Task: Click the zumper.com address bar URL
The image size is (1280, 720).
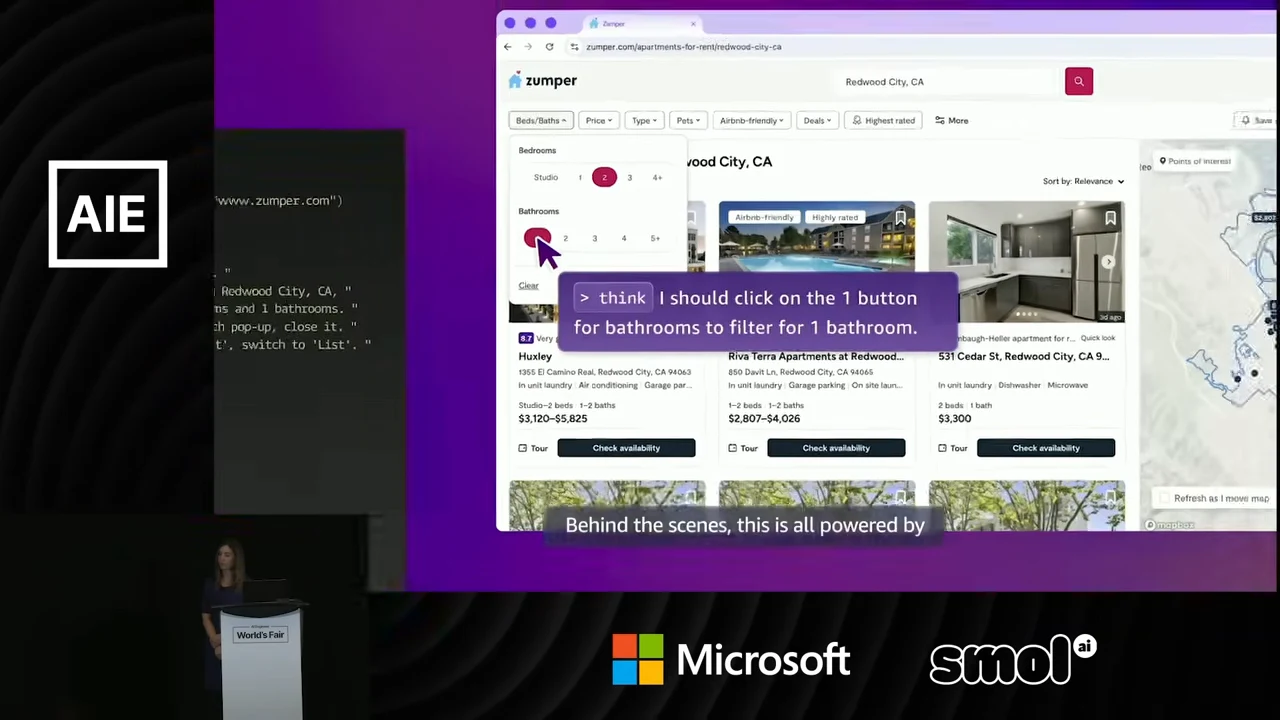Action: point(684,47)
